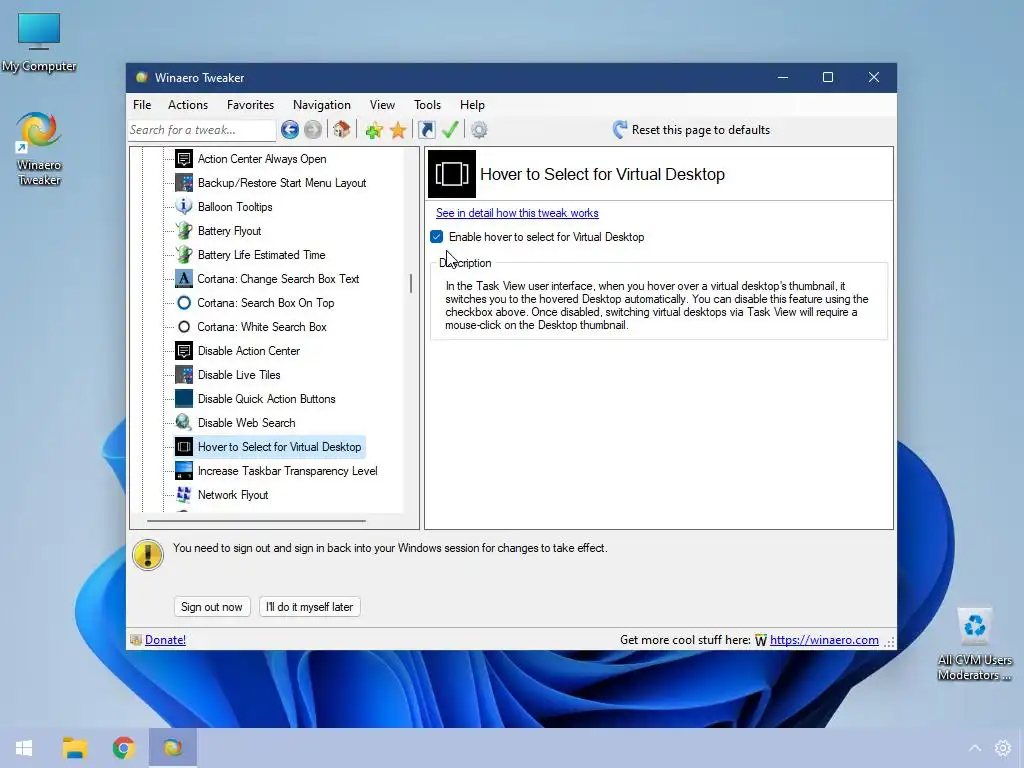The height and width of the screenshot is (768, 1024).
Task: Click I'll do it myself later button
Action: pyautogui.click(x=310, y=607)
